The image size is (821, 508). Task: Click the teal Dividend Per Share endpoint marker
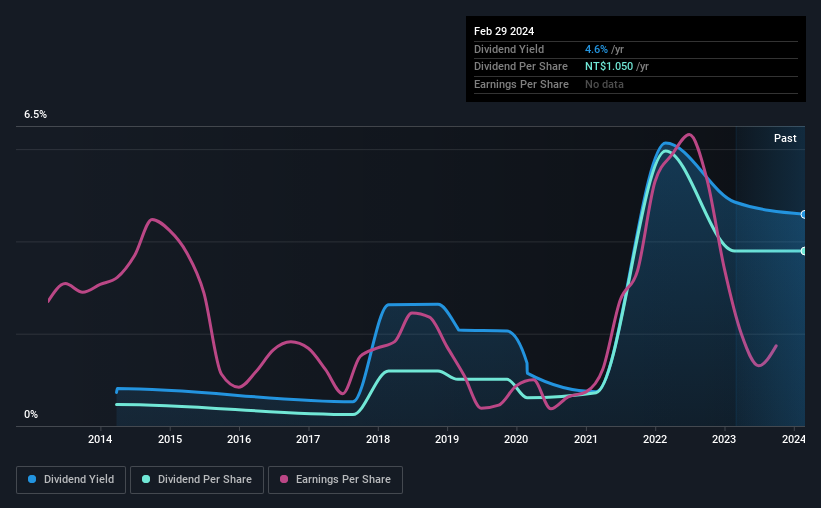tap(804, 251)
